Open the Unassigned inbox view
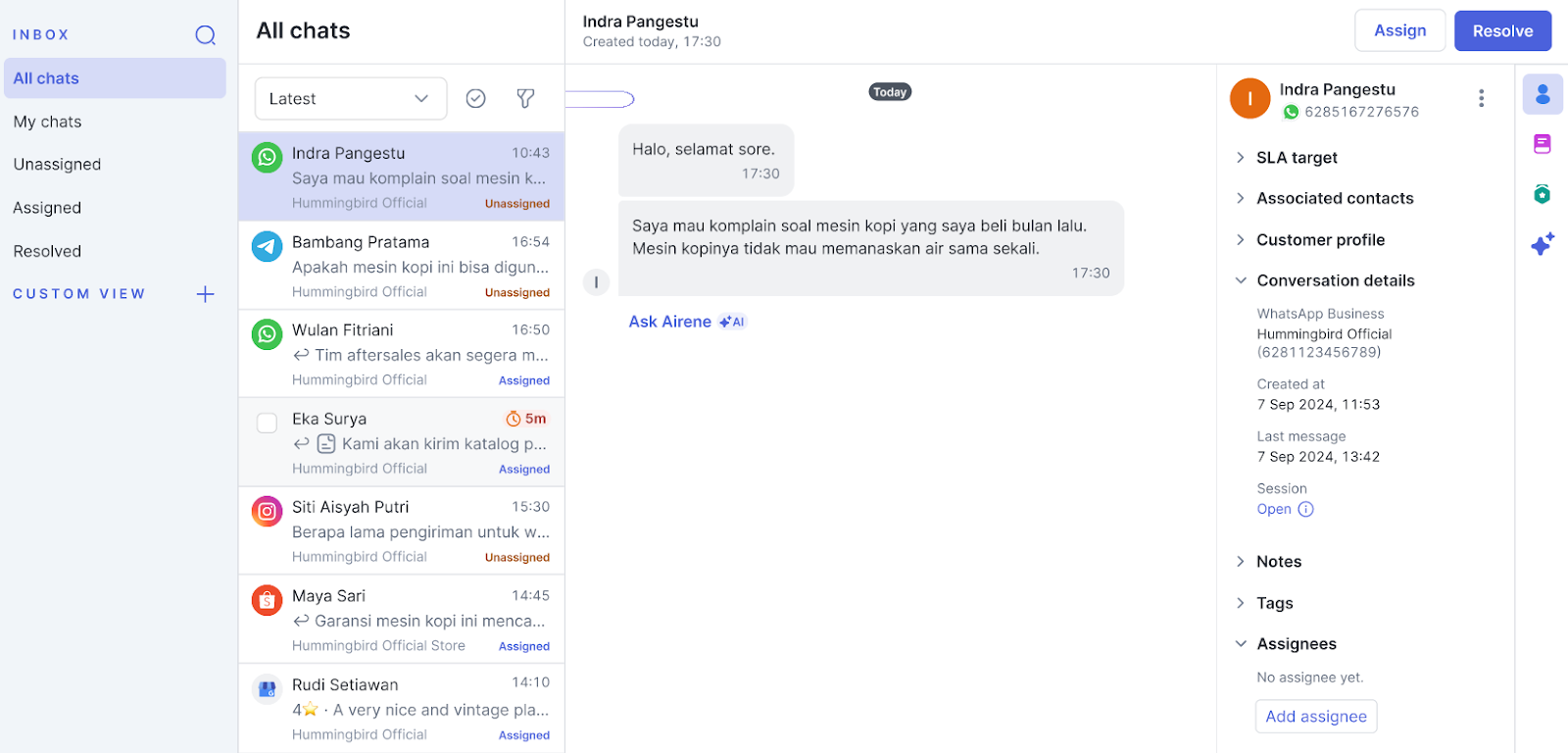Viewport: 1568px width, 753px height. tap(57, 165)
